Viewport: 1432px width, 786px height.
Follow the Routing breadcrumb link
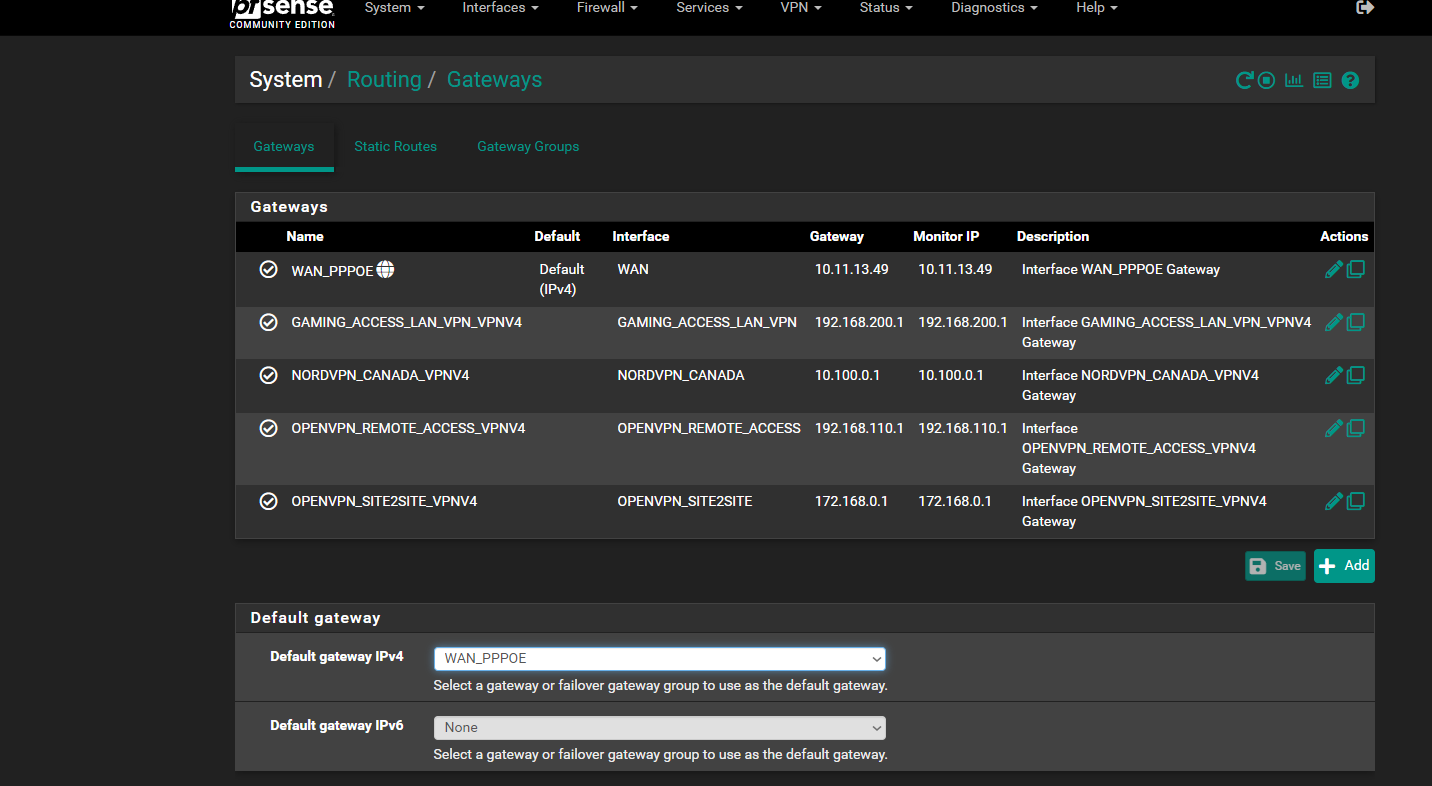pos(384,80)
